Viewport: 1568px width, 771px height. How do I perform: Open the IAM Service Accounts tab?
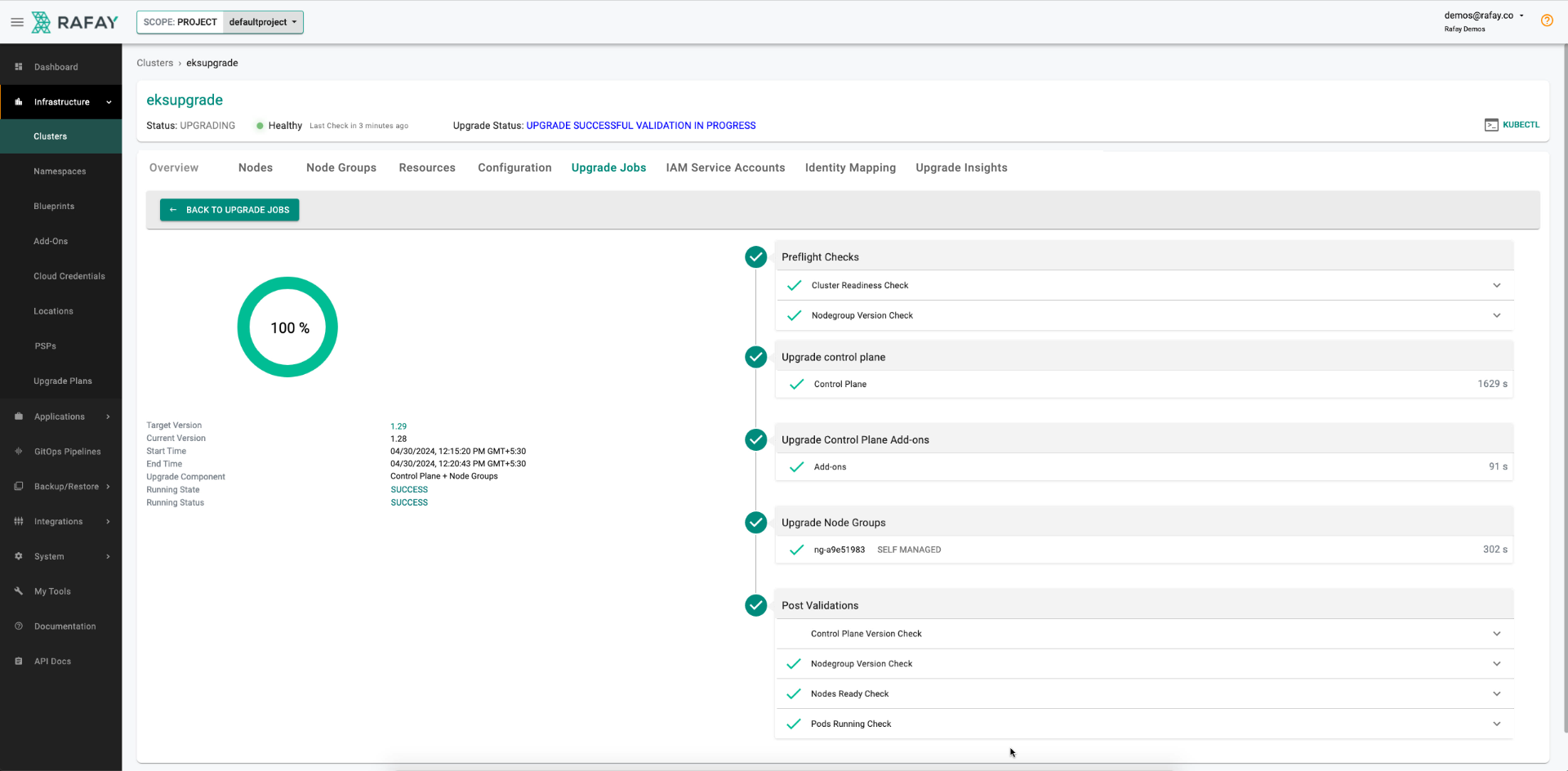pos(725,167)
